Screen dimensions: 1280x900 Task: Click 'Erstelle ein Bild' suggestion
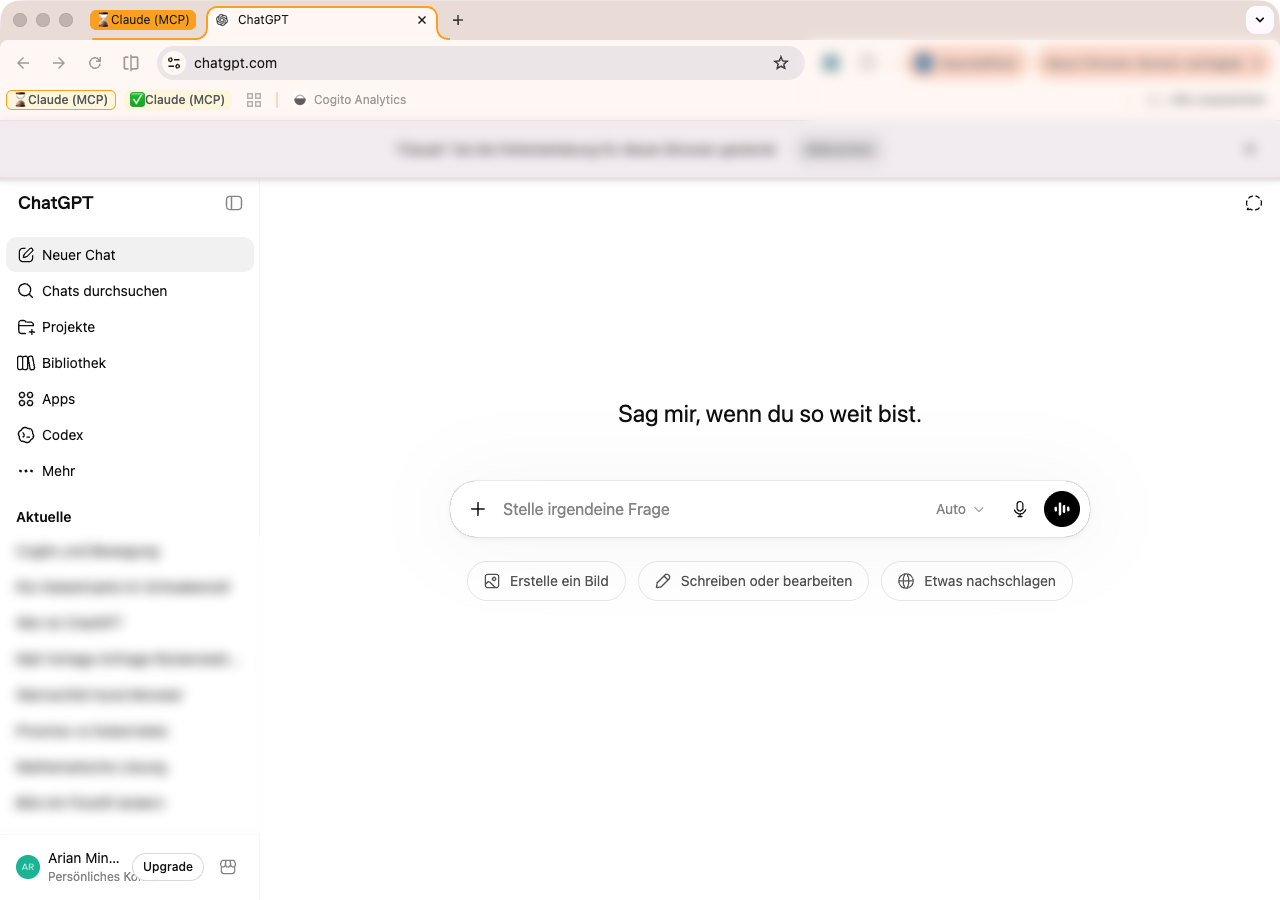click(x=546, y=581)
